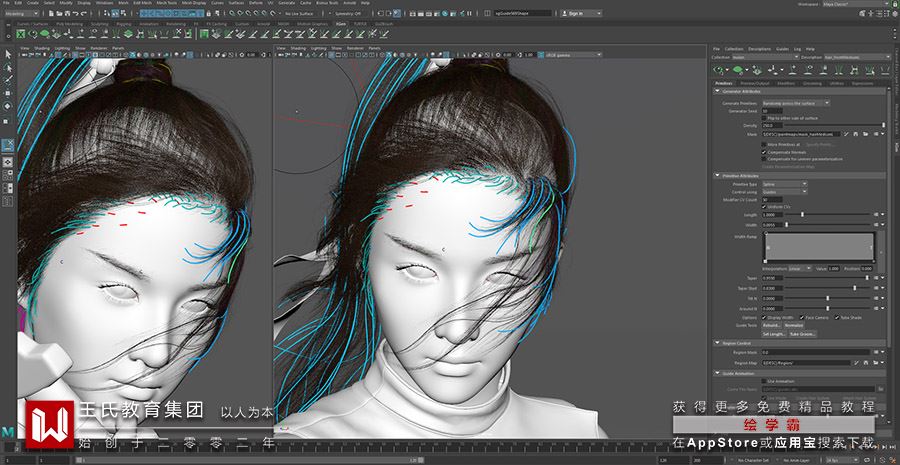
Task: Activate the Move tool in toolbox
Action: 8,93
